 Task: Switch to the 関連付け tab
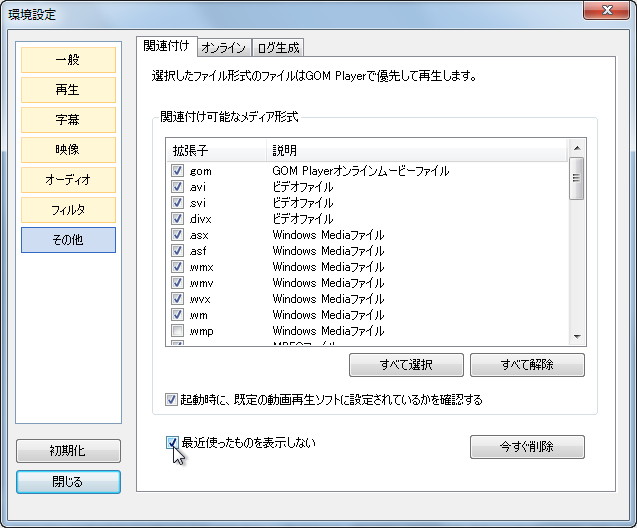pos(167,46)
